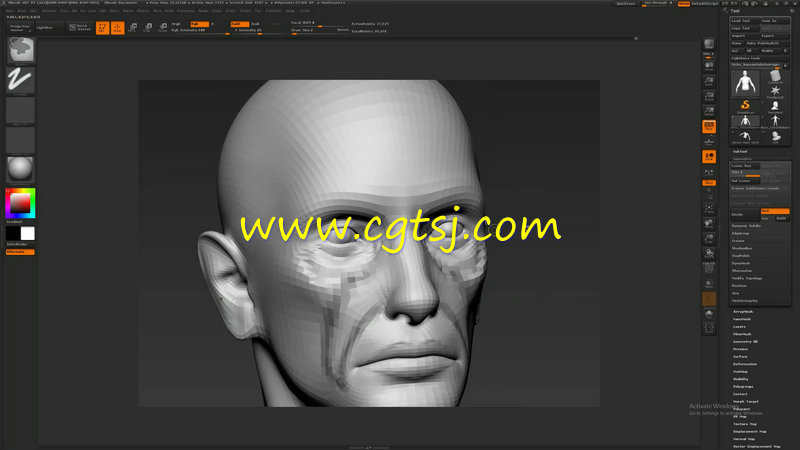Click Load Tool button
This screenshot has width=800, height=450.
tap(745, 21)
